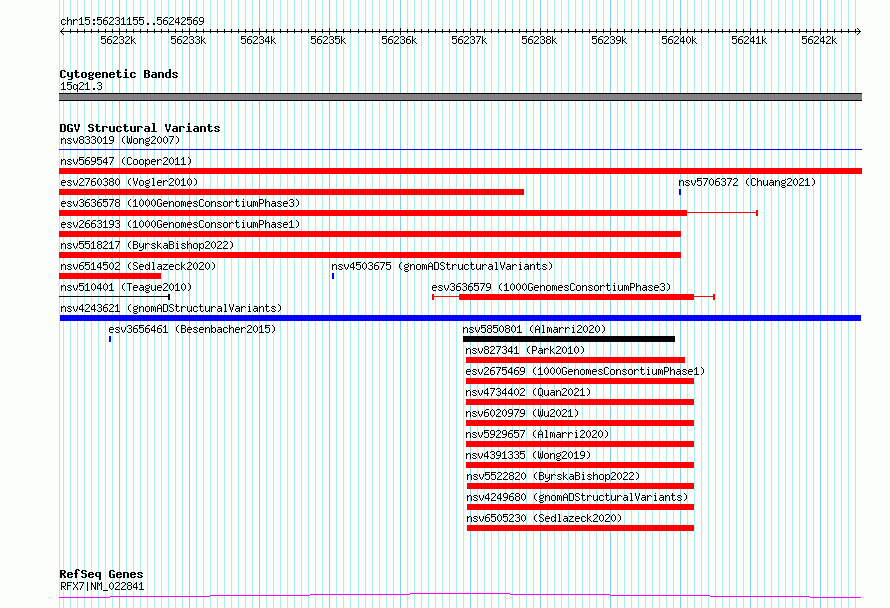Image resolution: width=890 pixels, height=608 pixels.
Task: Click the thick blue bar of nsv4243621
Action: (x=460, y=318)
